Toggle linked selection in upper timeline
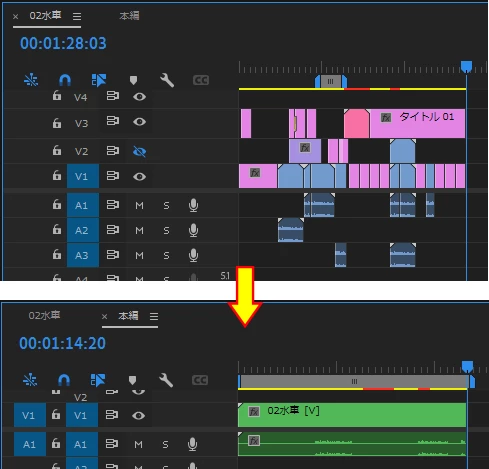Viewport: 489px width, 469px height. tap(99, 80)
